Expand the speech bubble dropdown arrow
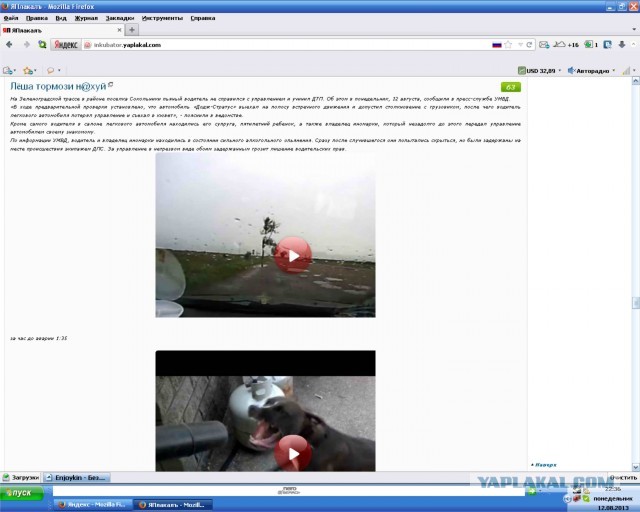This screenshot has height=512, width=640. (x=59, y=71)
